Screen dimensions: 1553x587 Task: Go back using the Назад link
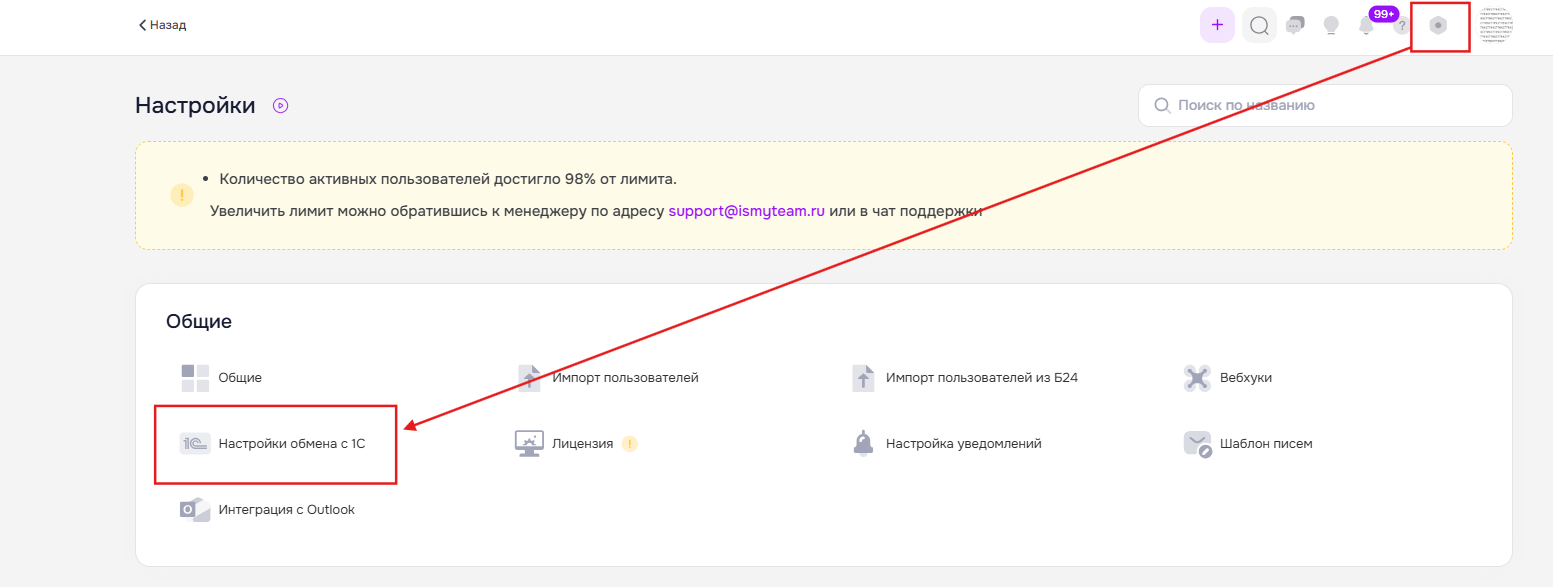162,25
